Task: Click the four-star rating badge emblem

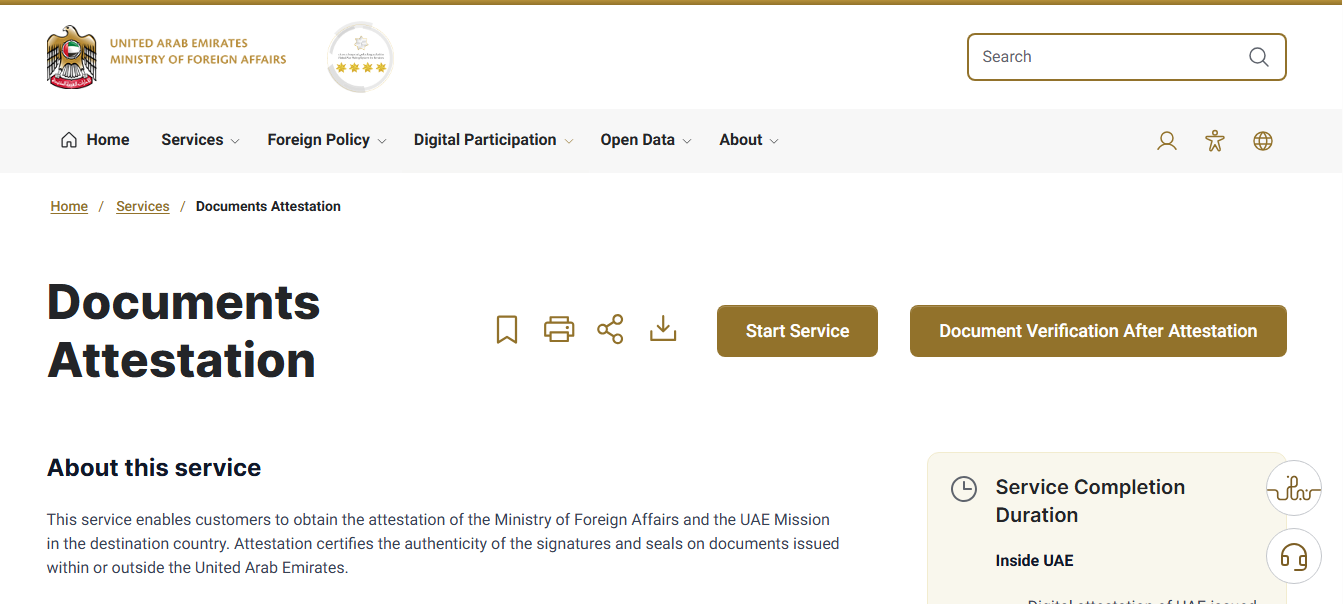Action: coord(361,58)
